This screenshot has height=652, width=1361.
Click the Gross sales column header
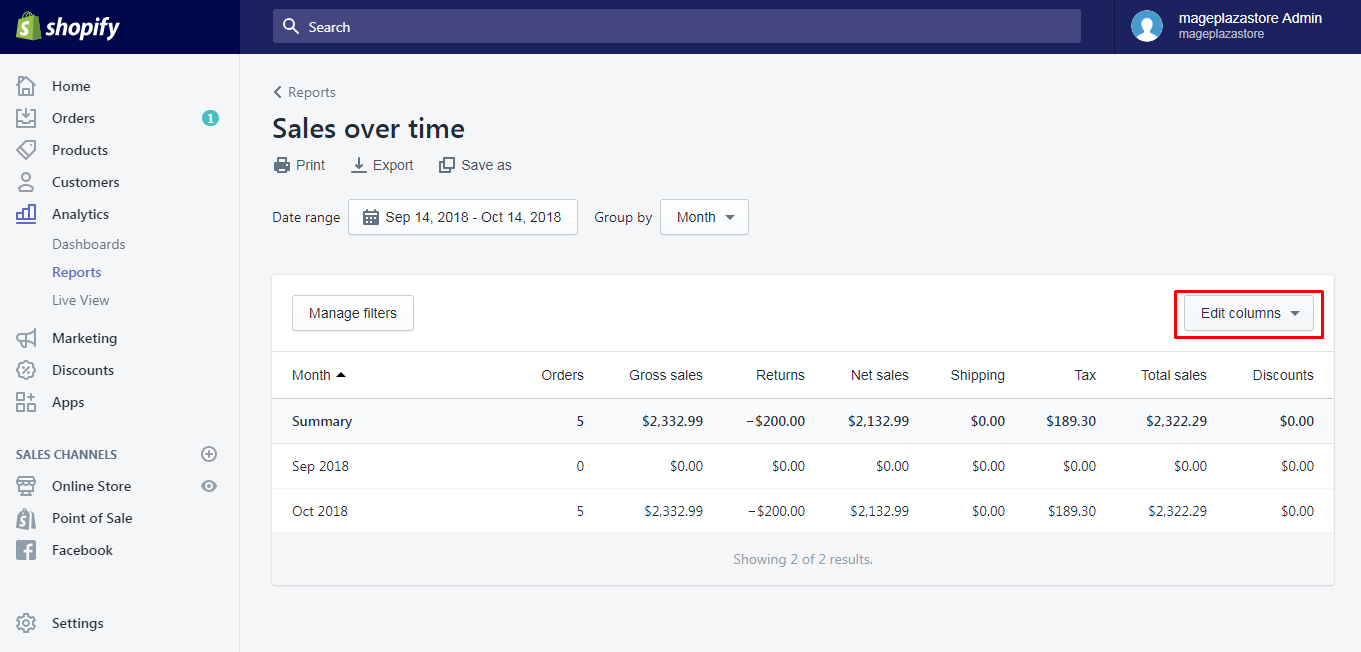pos(666,375)
